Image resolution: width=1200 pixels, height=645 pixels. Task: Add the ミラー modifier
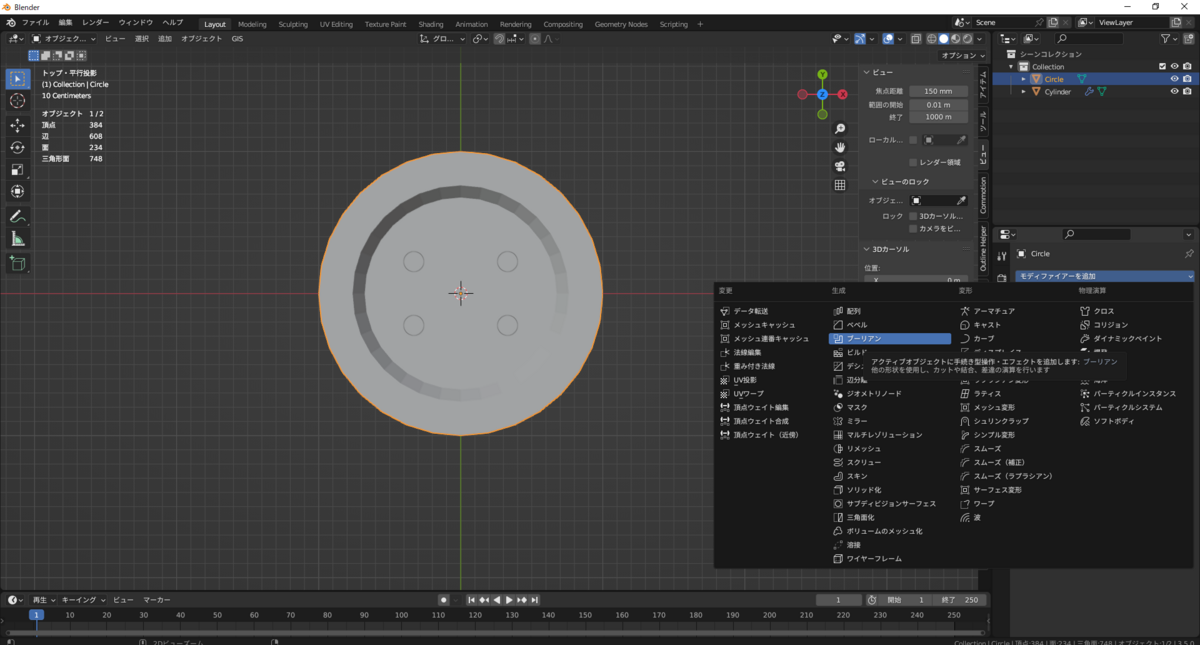(857, 421)
